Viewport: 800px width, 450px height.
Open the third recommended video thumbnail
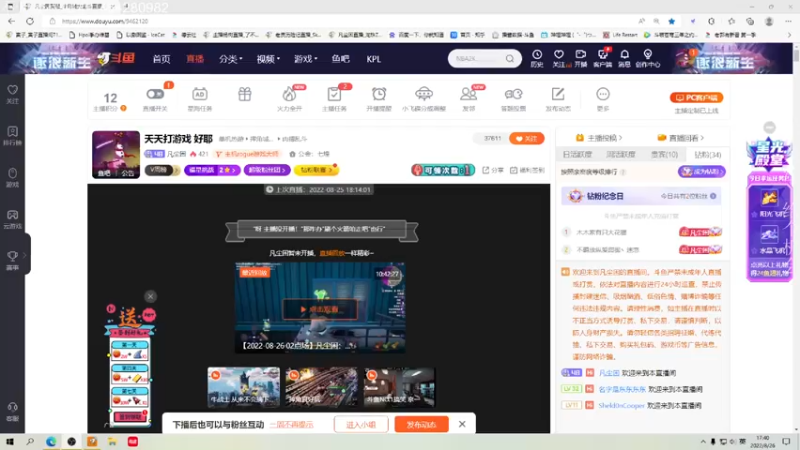(399, 387)
